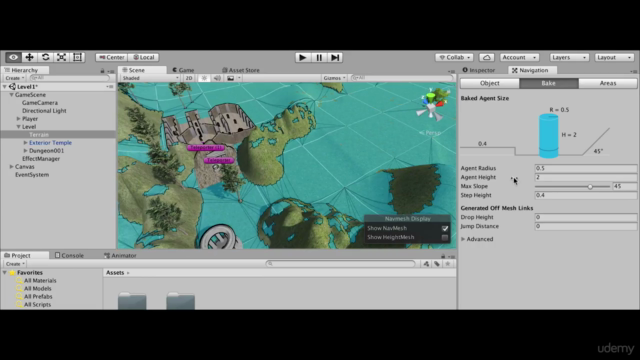Open the cloud services icon
This screenshot has height=360, width=640.
(487, 58)
